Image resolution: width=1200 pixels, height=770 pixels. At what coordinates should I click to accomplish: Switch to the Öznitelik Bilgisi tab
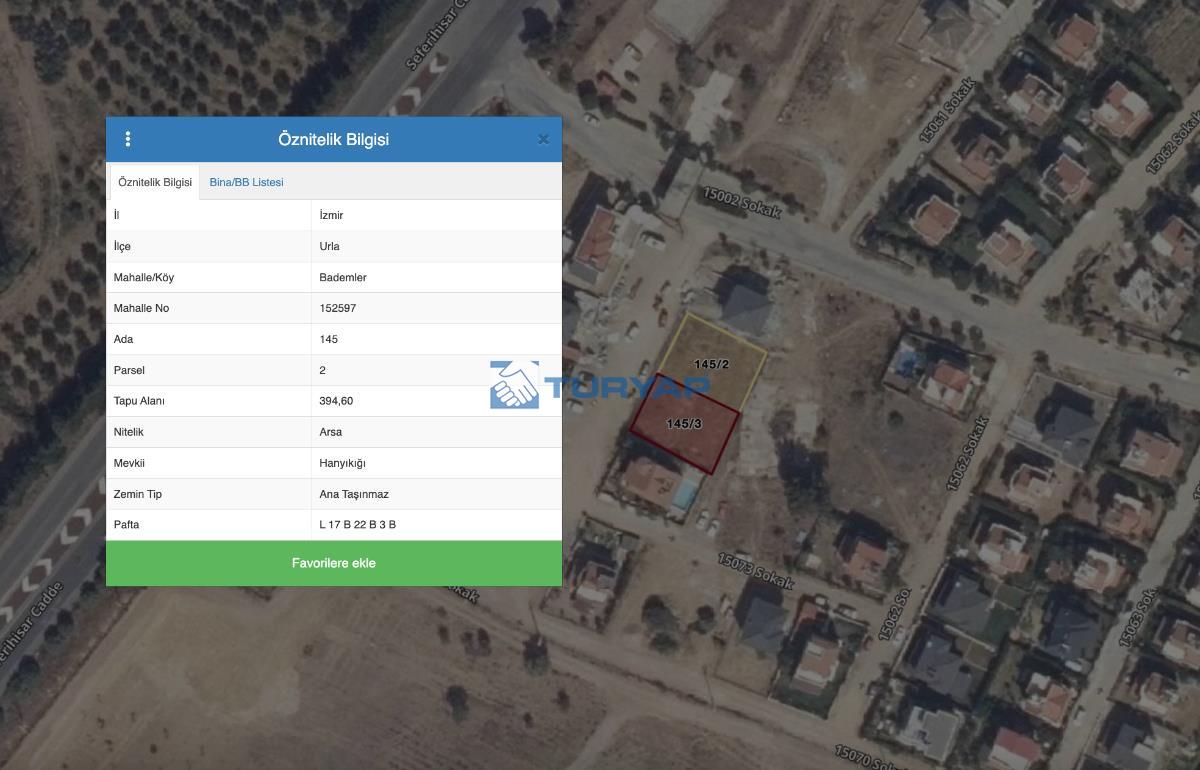coord(155,182)
